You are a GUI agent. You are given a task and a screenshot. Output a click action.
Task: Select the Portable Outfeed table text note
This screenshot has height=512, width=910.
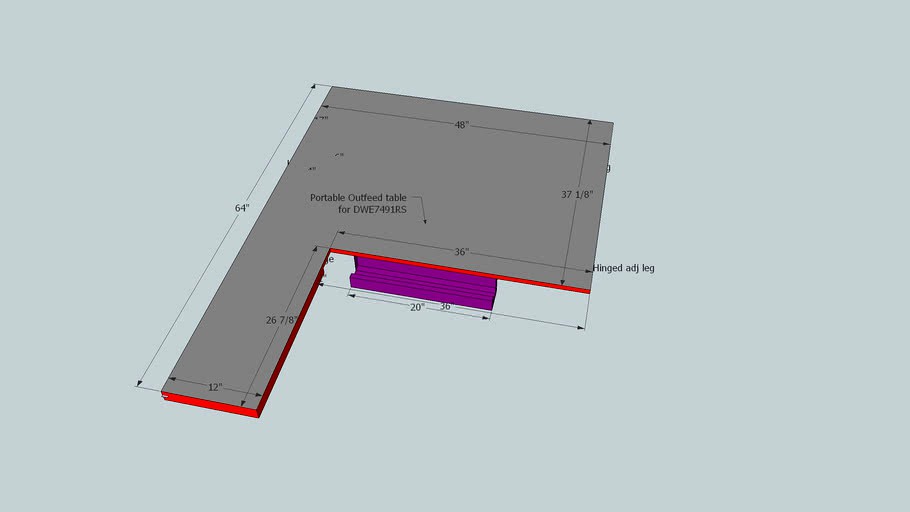point(358,204)
